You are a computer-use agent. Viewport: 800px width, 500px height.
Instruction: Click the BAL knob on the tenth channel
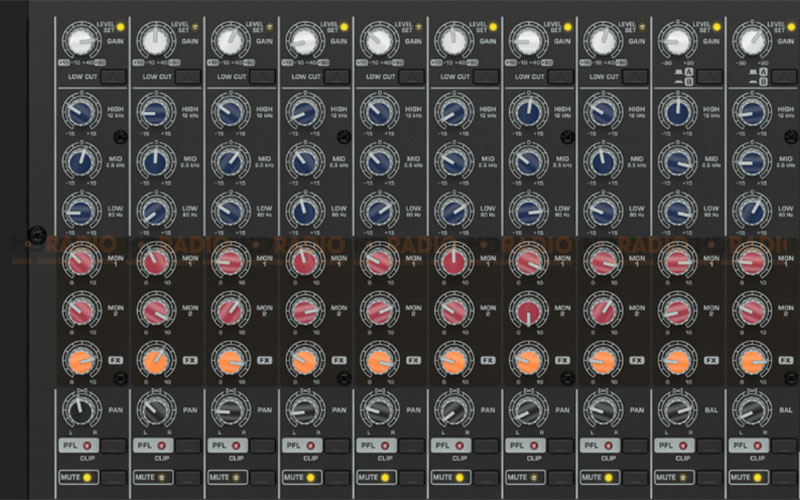[753, 409]
